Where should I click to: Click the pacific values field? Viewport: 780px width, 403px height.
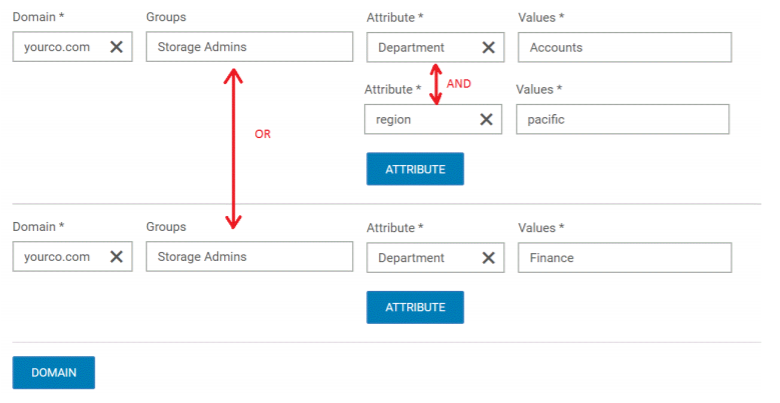622,119
